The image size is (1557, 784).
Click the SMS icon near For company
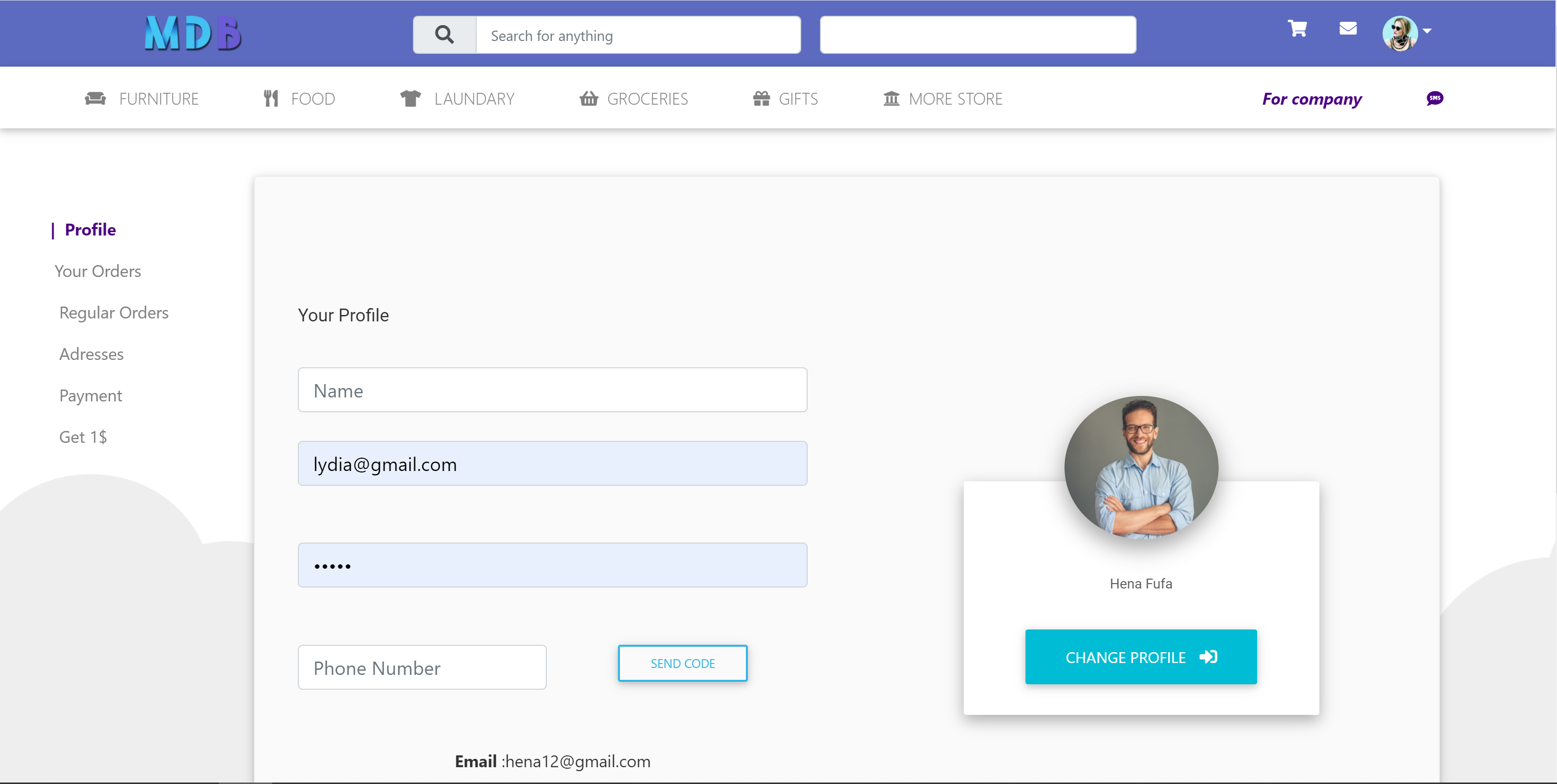(x=1435, y=98)
